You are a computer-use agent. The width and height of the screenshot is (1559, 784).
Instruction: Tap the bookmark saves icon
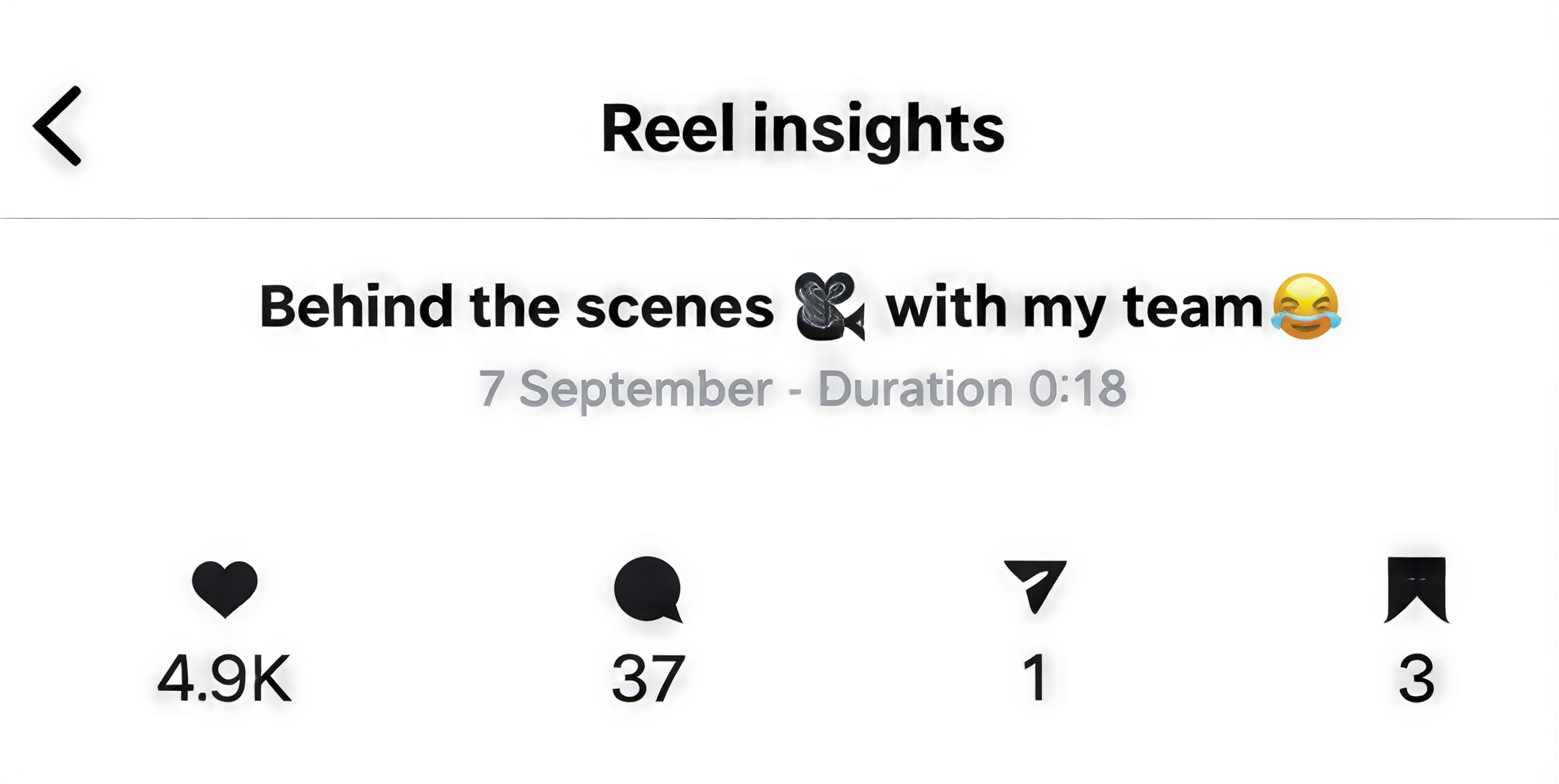pos(1416,589)
